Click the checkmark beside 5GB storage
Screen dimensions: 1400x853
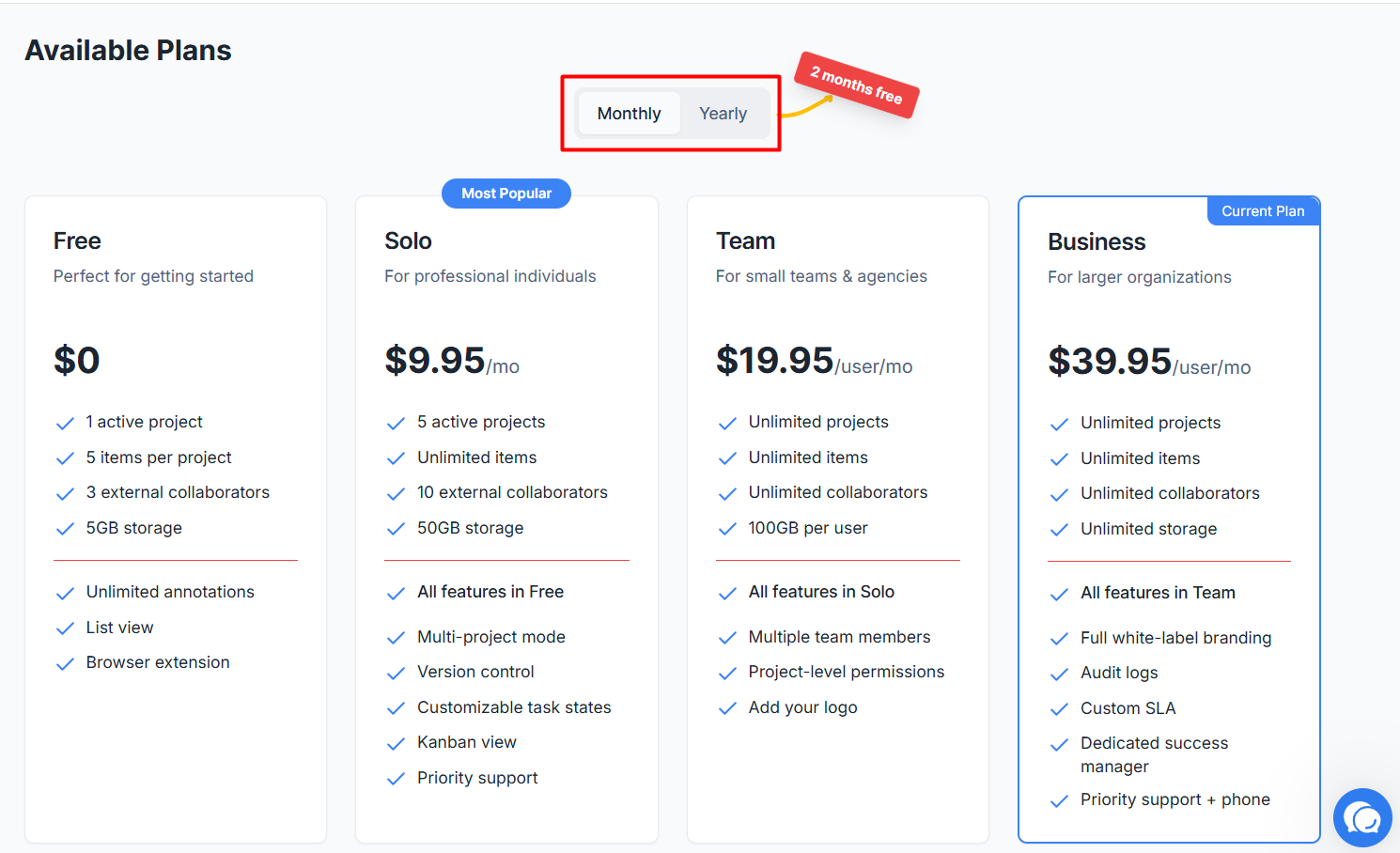point(65,529)
